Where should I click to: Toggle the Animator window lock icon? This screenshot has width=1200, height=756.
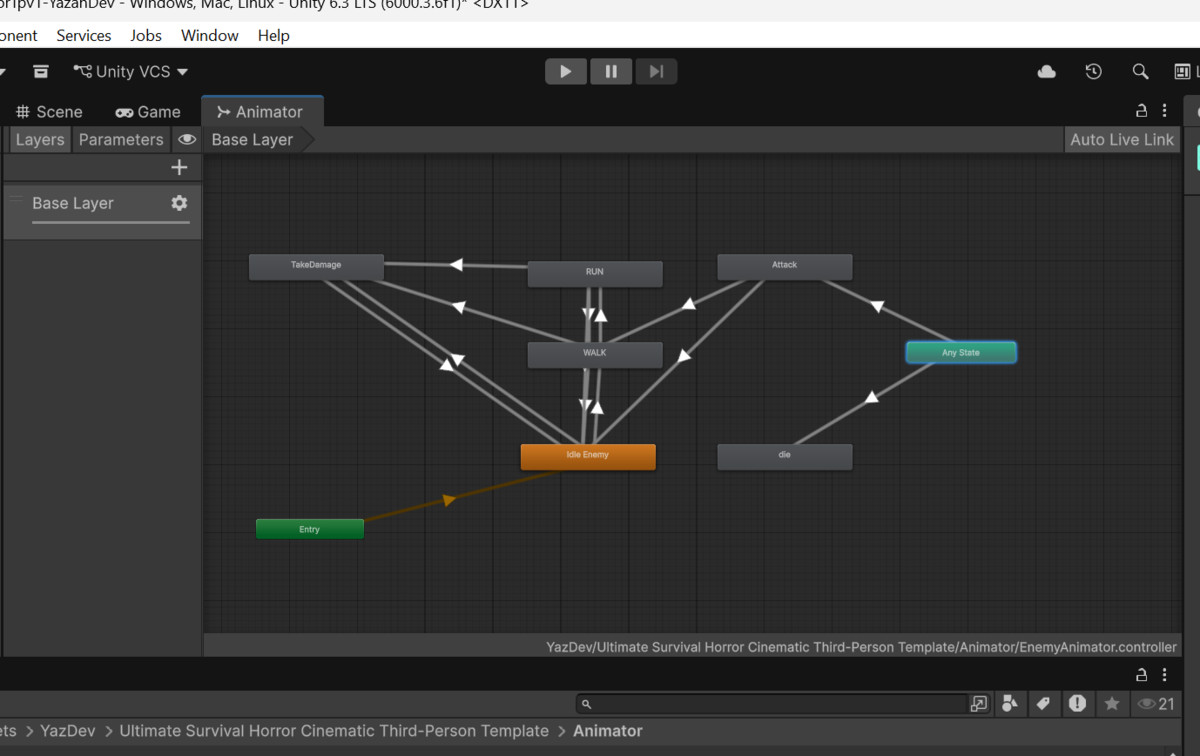point(1141,111)
